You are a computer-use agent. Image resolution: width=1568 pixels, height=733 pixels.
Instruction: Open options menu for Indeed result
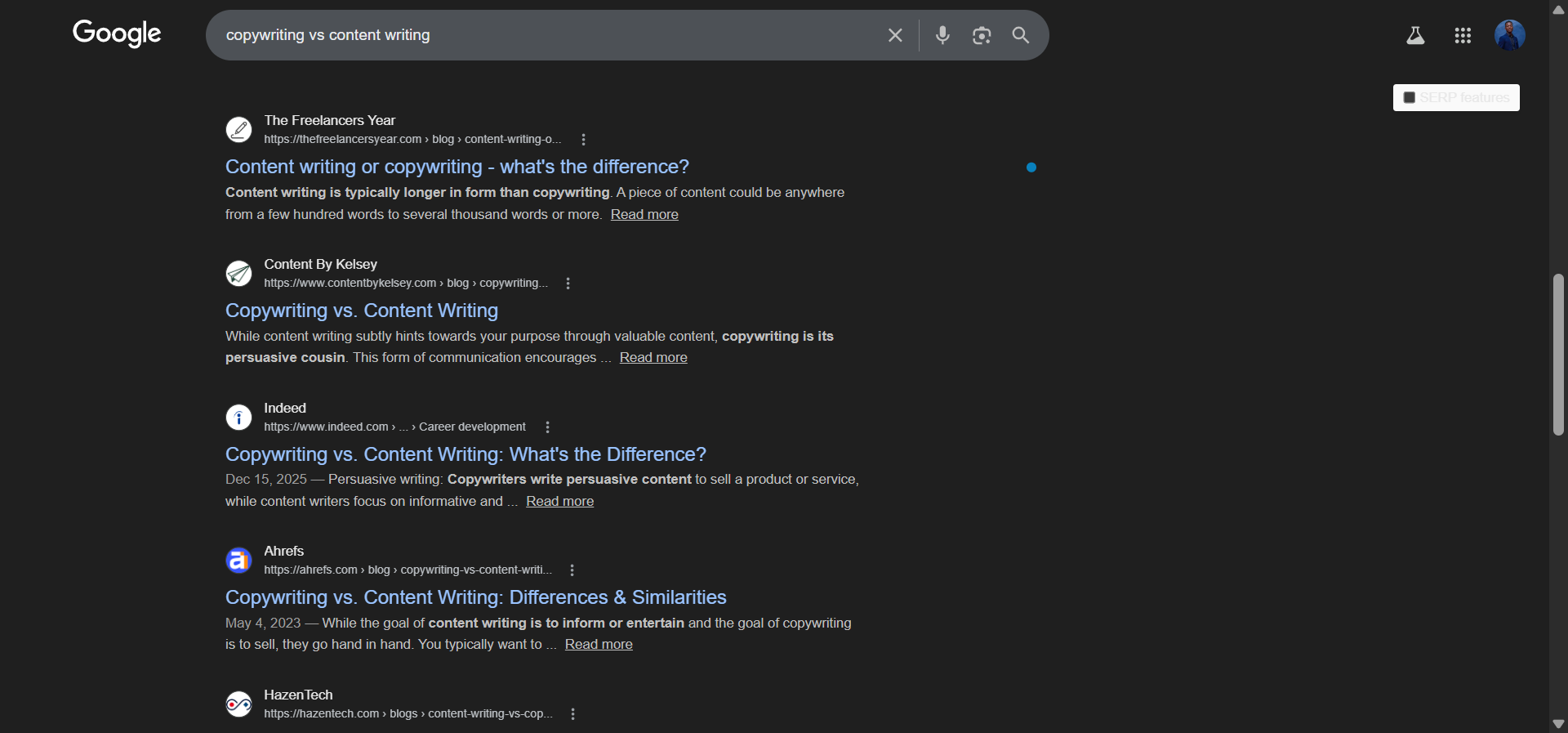[547, 427]
